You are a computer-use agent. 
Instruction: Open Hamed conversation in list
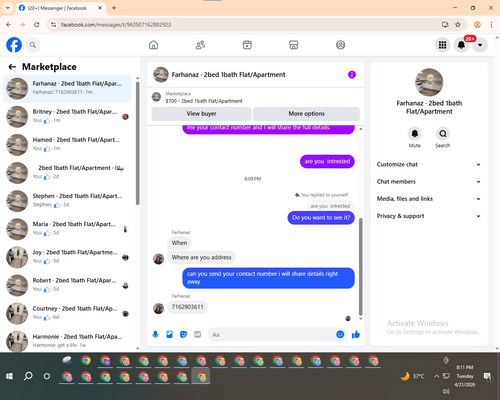pos(67,145)
